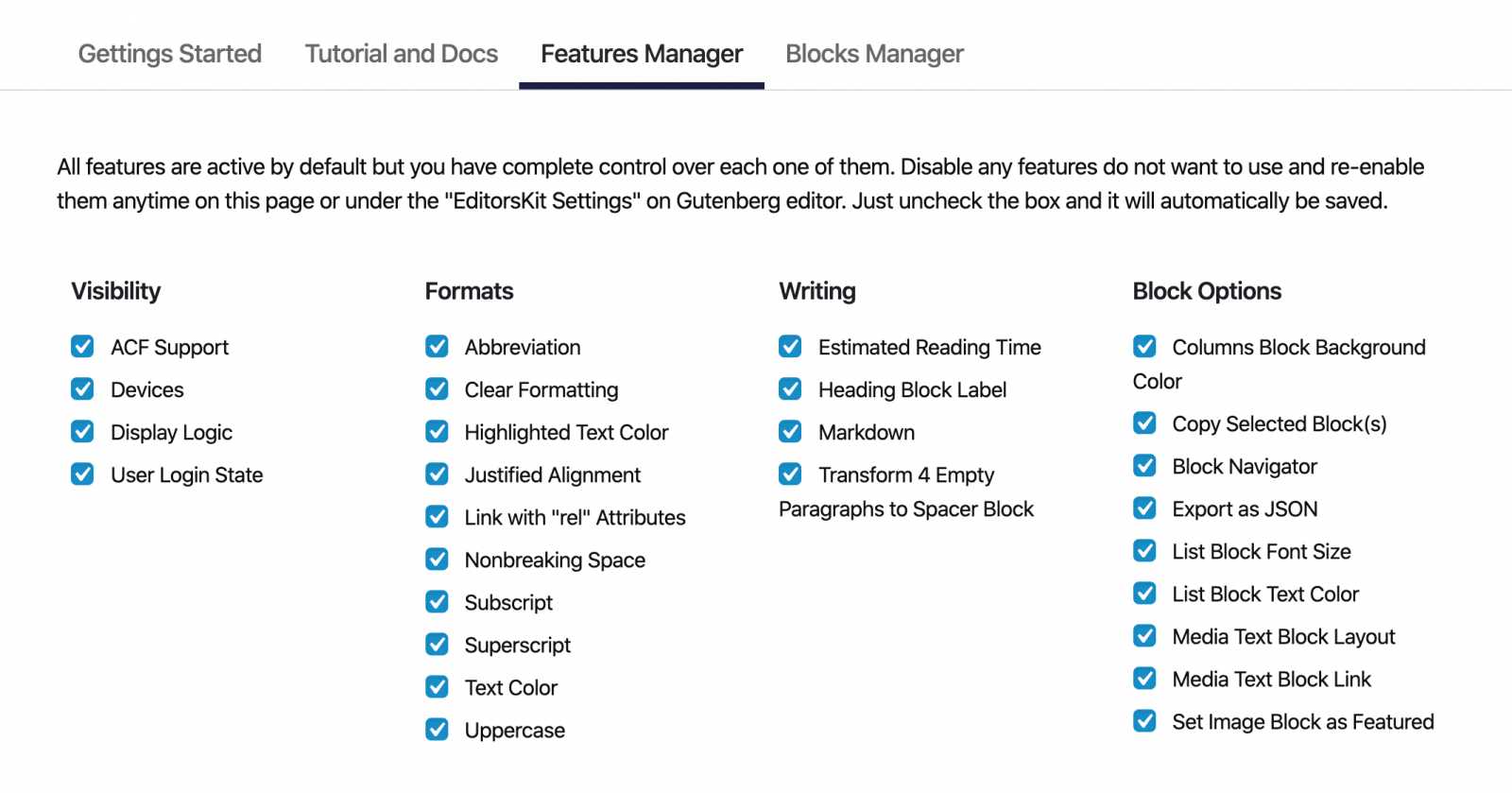Turn off the Subscript feature
Viewport: 1512px width, 793px height.
(437, 602)
